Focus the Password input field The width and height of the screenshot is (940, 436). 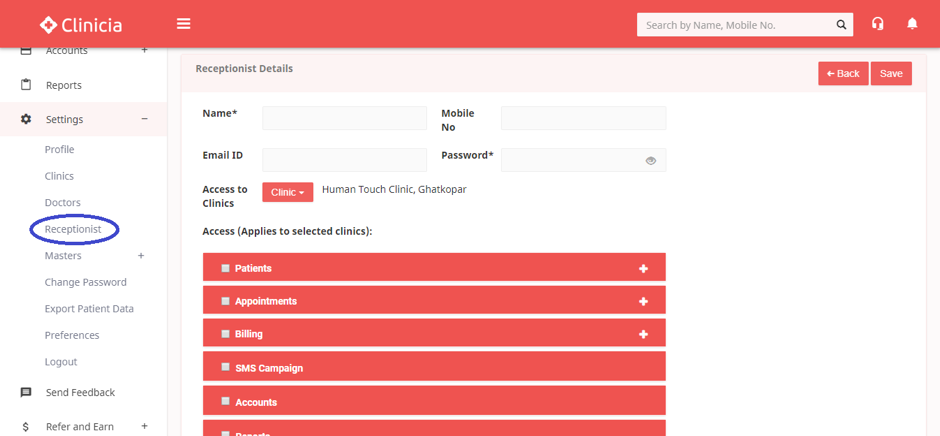[583, 160]
